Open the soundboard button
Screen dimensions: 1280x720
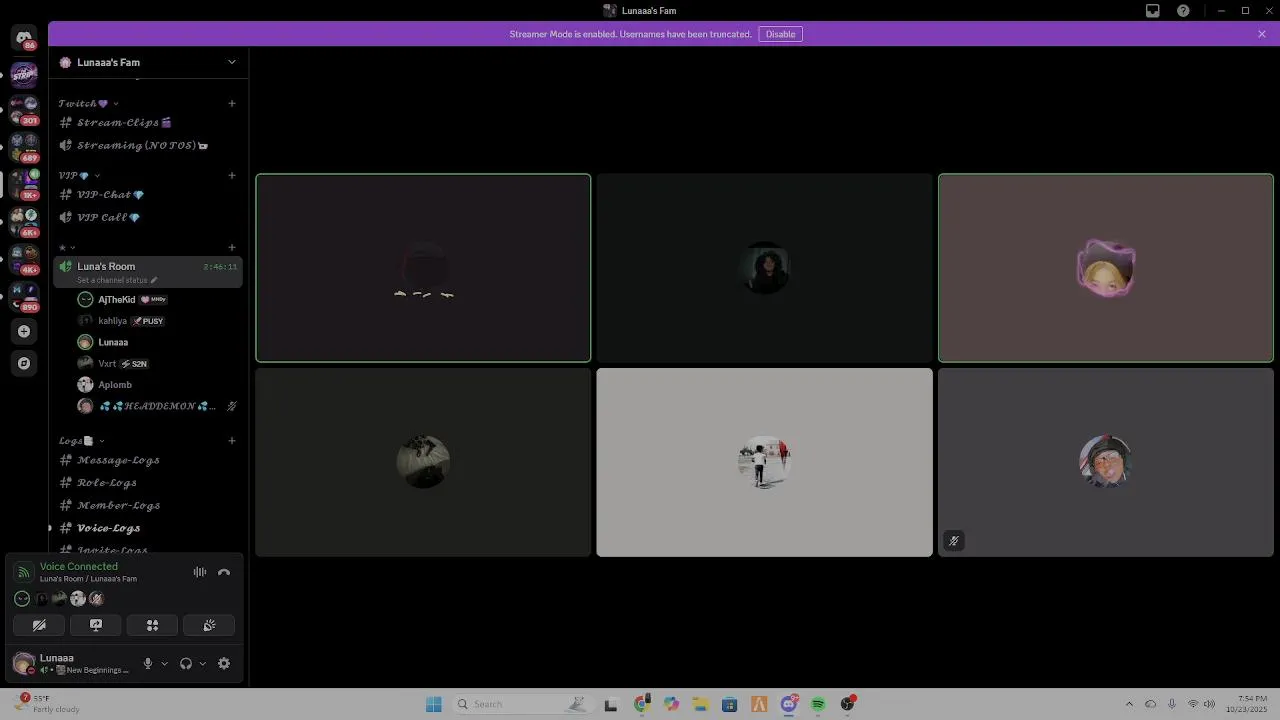[210, 625]
